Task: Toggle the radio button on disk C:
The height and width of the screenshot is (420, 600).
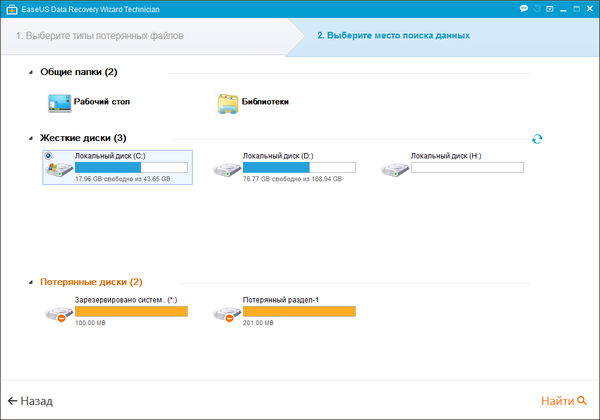Action: click(x=49, y=156)
